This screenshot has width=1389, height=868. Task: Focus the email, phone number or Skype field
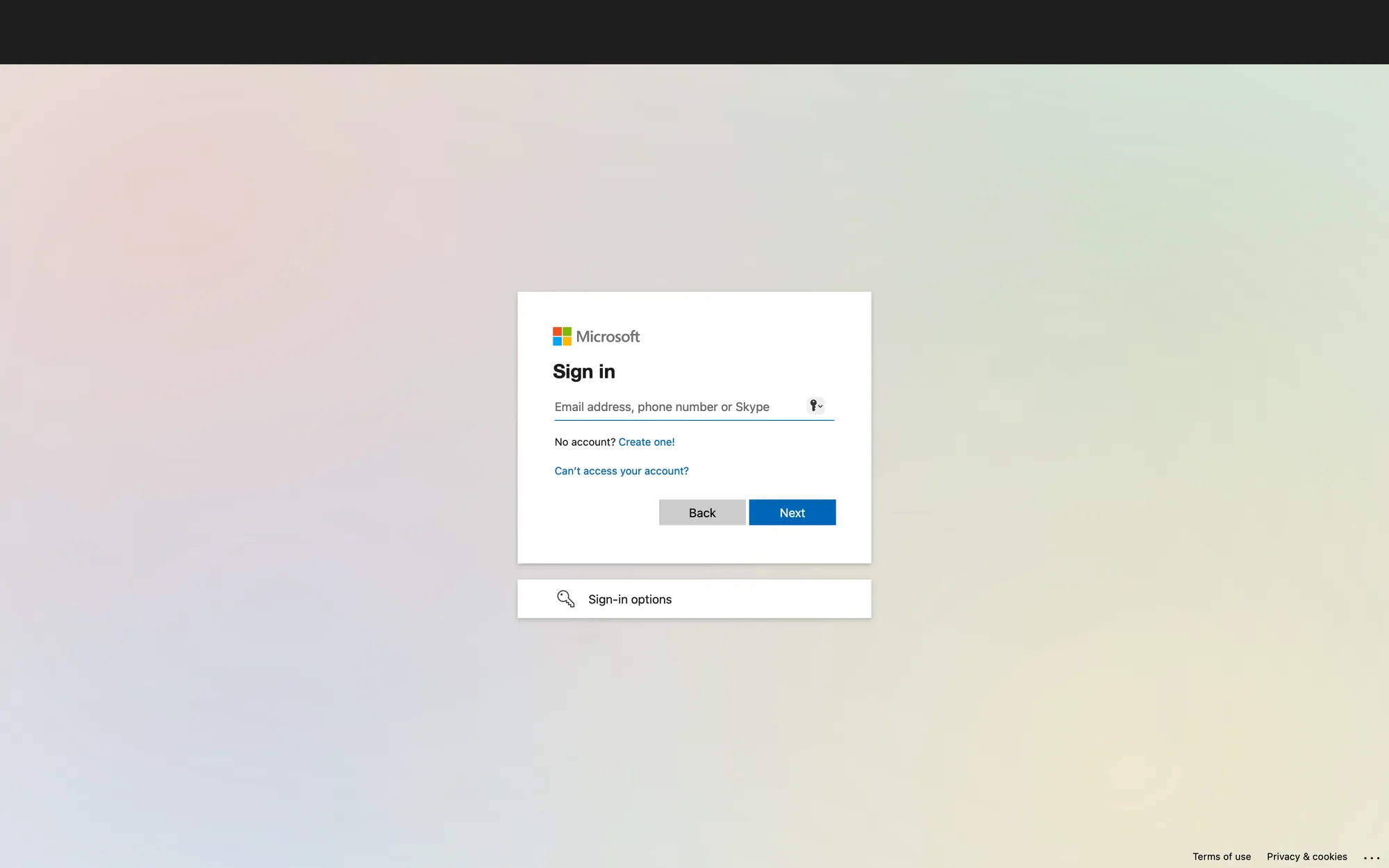coord(677,407)
